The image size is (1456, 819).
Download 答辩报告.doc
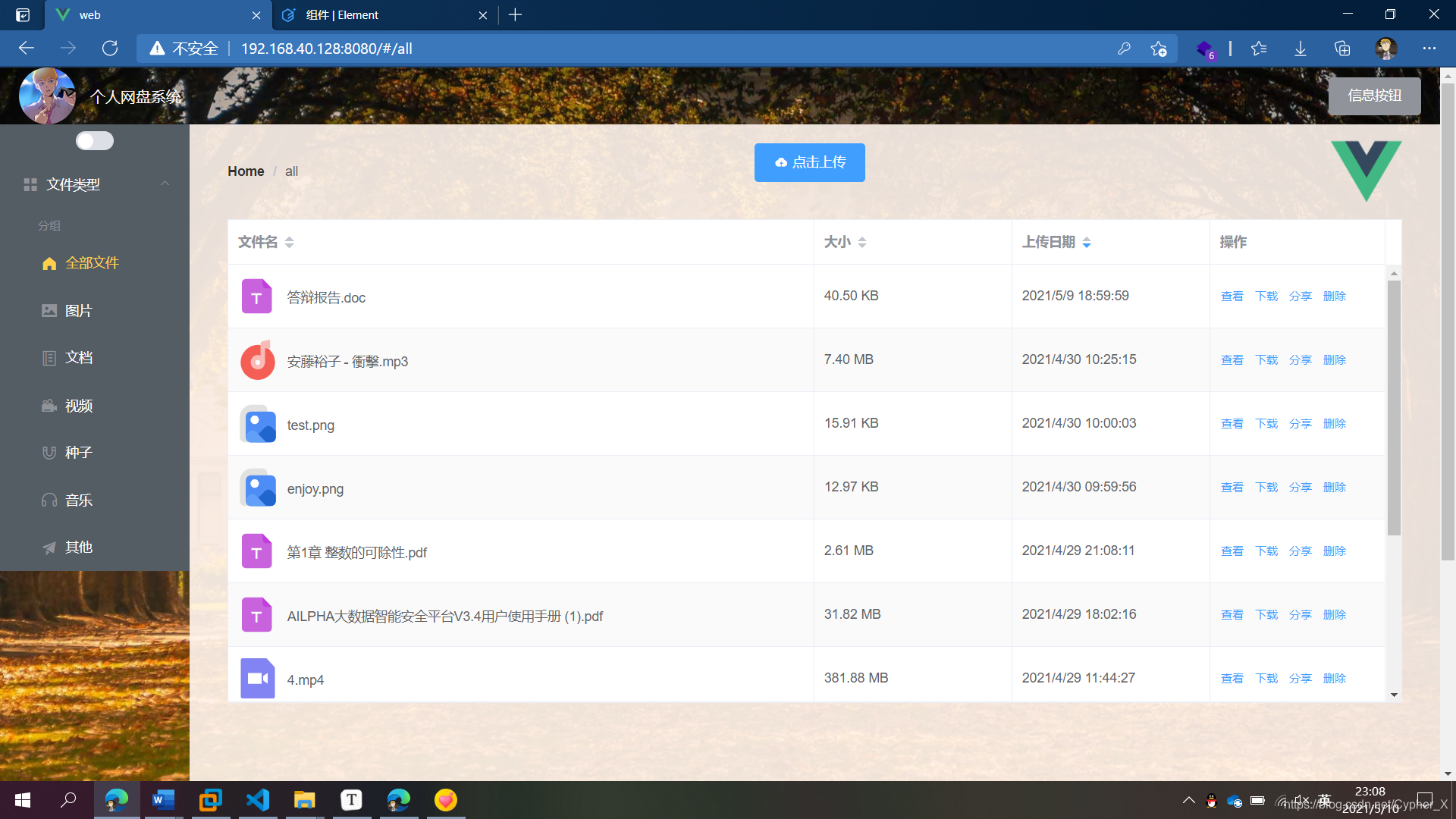coord(1266,297)
